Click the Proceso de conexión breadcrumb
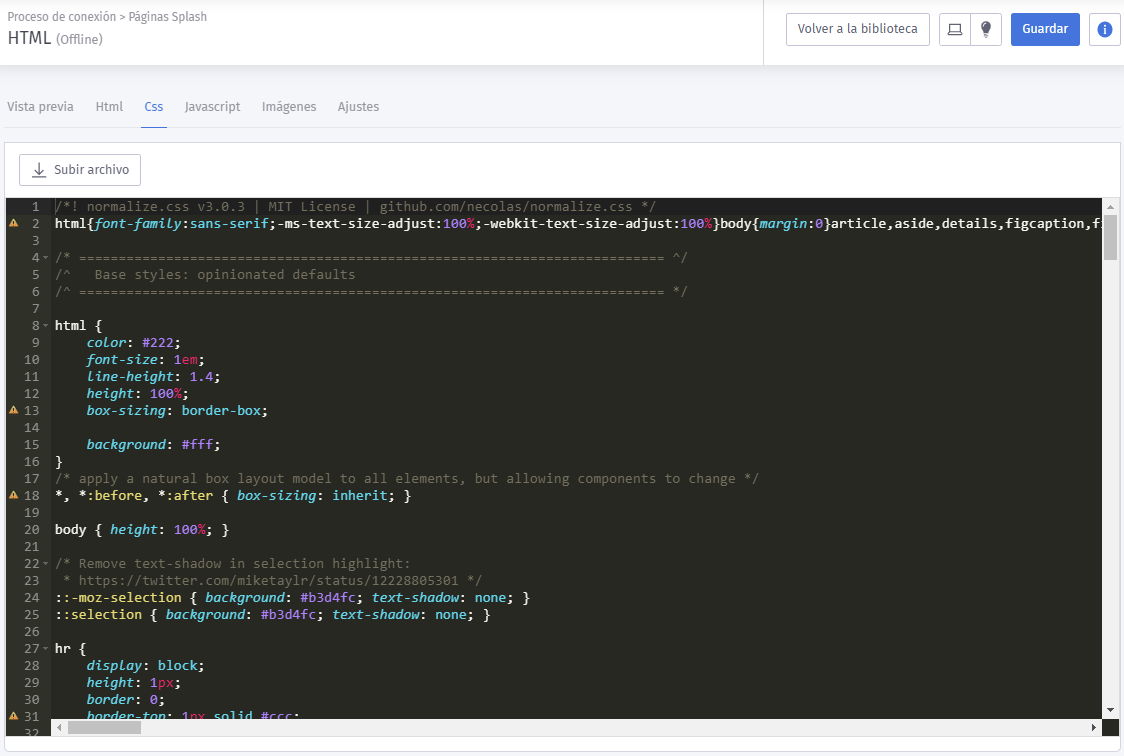Viewport: 1124px width, 756px height. point(62,16)
